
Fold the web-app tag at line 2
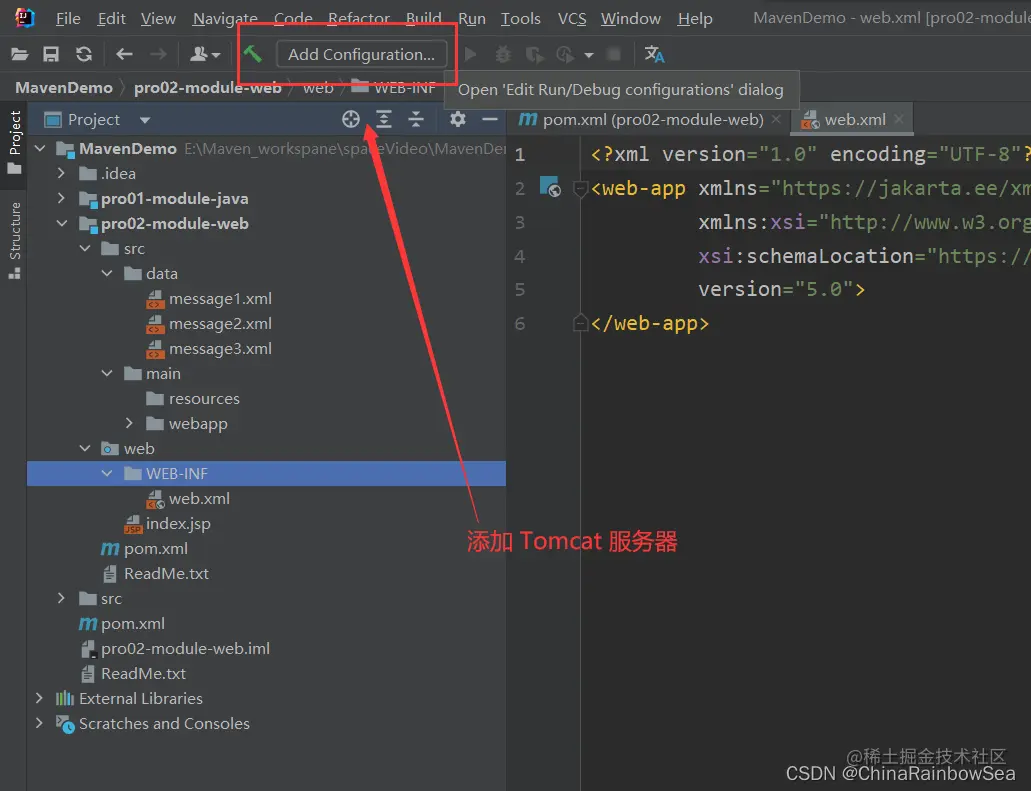580,189
